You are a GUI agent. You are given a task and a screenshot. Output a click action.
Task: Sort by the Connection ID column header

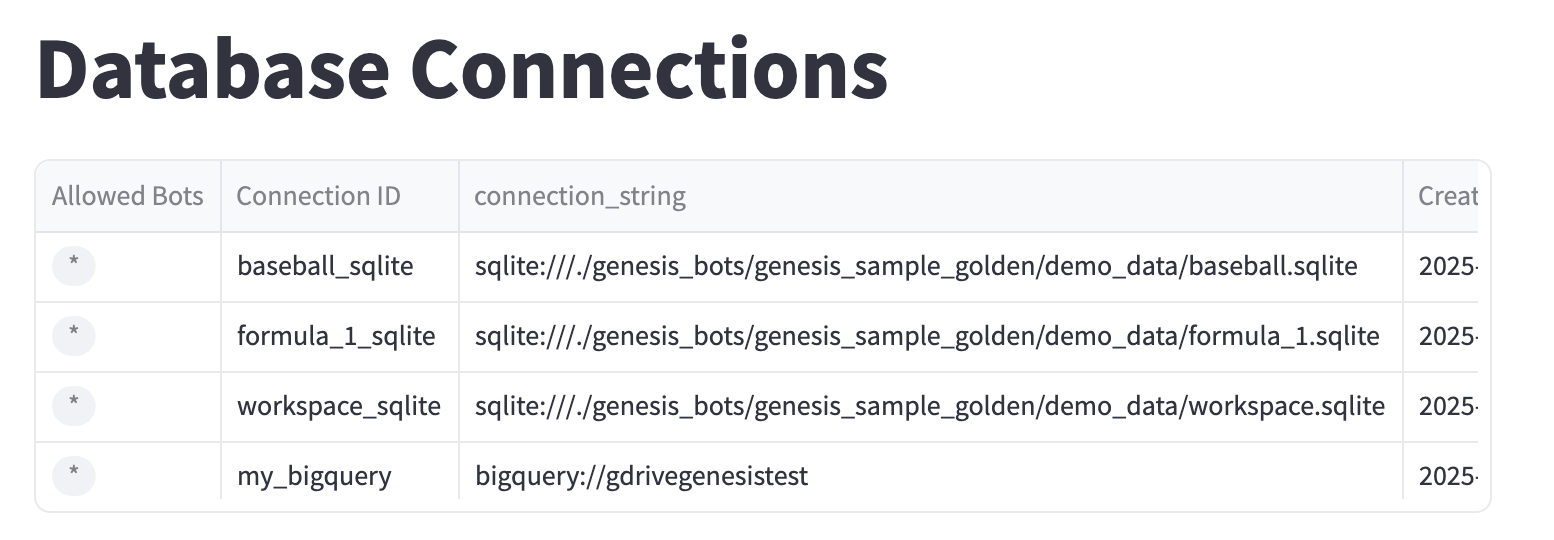[x=318, y=196]
